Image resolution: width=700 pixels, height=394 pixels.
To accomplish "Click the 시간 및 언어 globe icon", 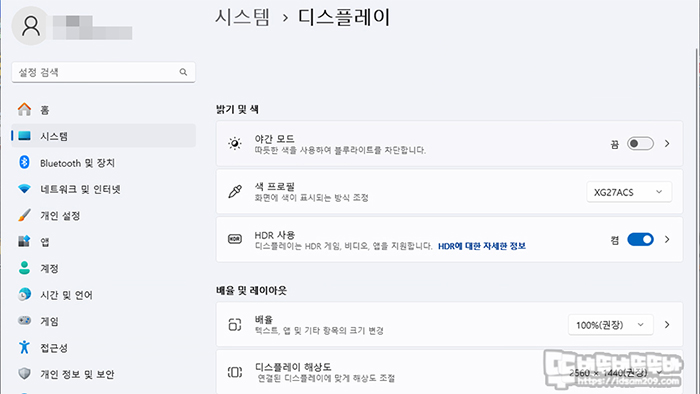I will pyautogui.click(x=25, y=294).
